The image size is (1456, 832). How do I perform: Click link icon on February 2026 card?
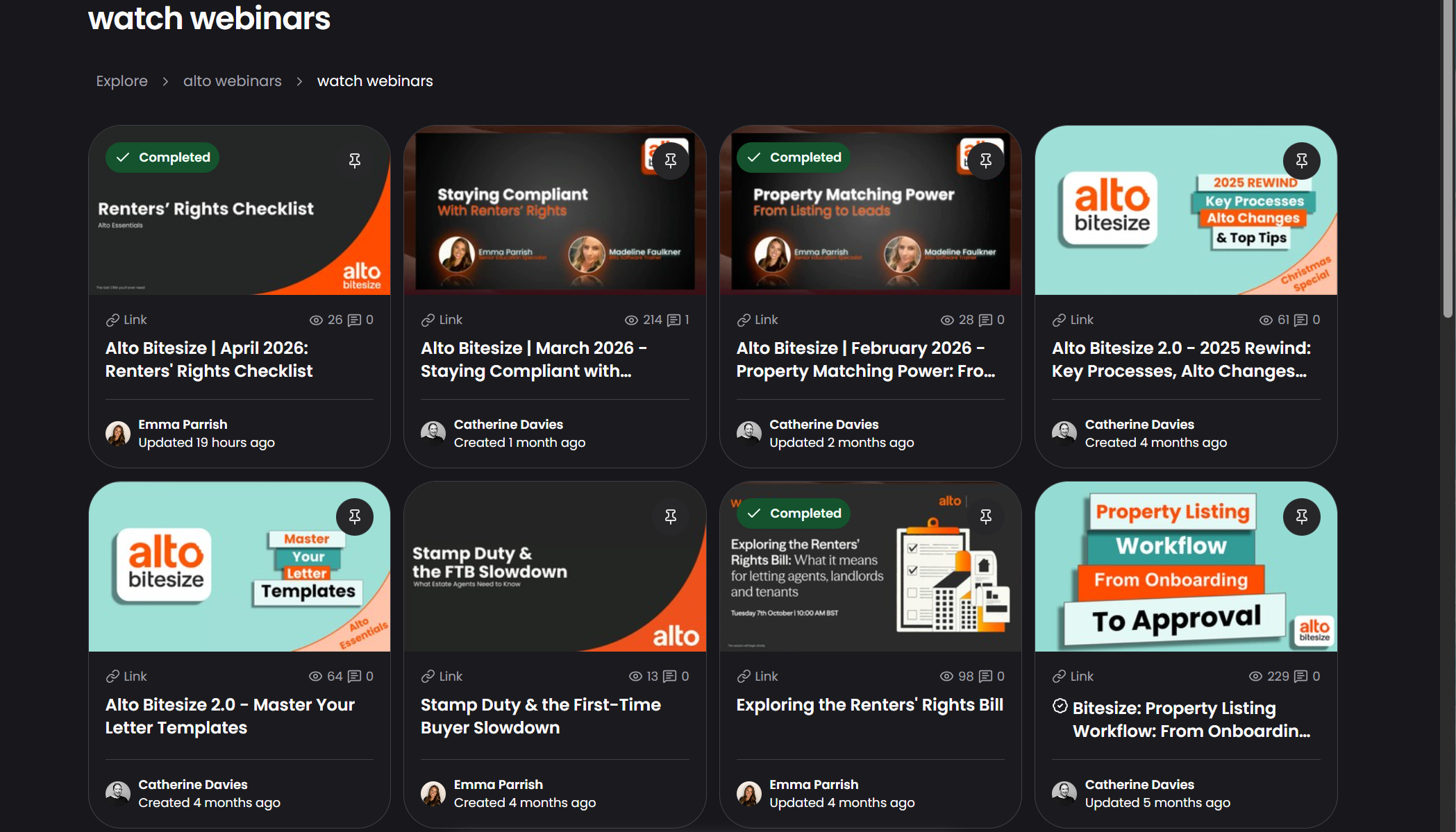click(x=744, y=320)
